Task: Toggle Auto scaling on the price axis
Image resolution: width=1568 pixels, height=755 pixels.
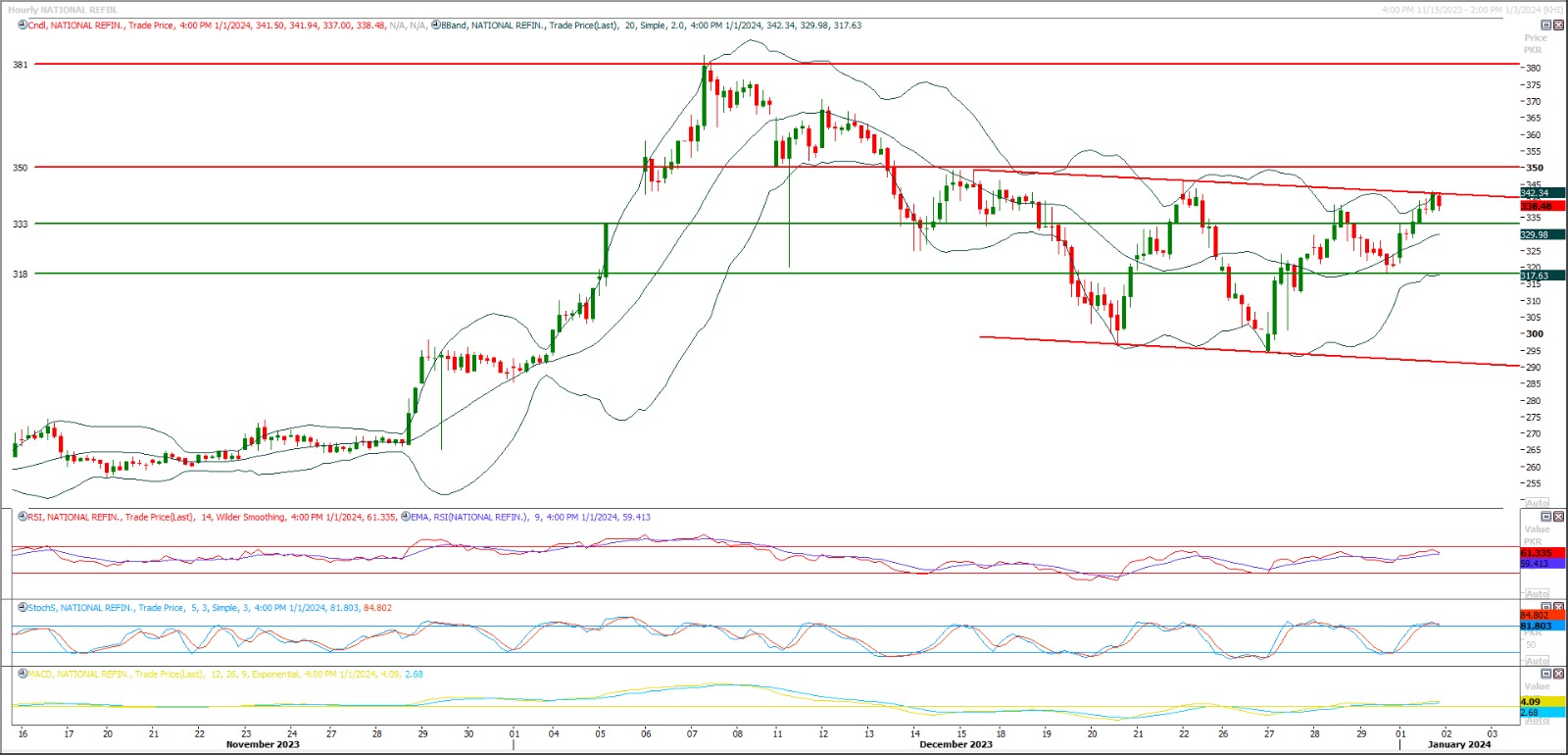Action: pos(1537,502)
